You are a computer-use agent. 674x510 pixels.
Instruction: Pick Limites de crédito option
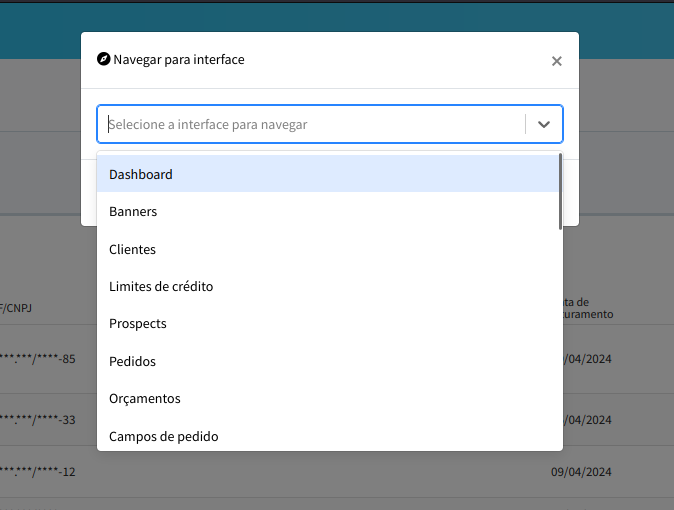[x=328, y=286]
